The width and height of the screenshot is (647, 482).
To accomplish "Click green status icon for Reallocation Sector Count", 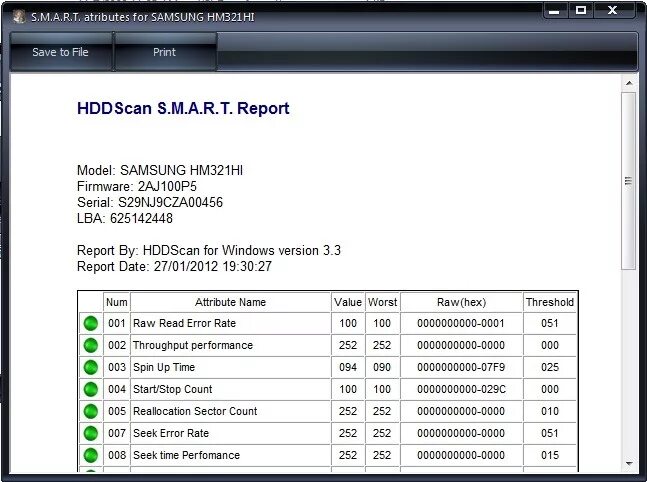I will pyautogui.click(x=91, y=411).
